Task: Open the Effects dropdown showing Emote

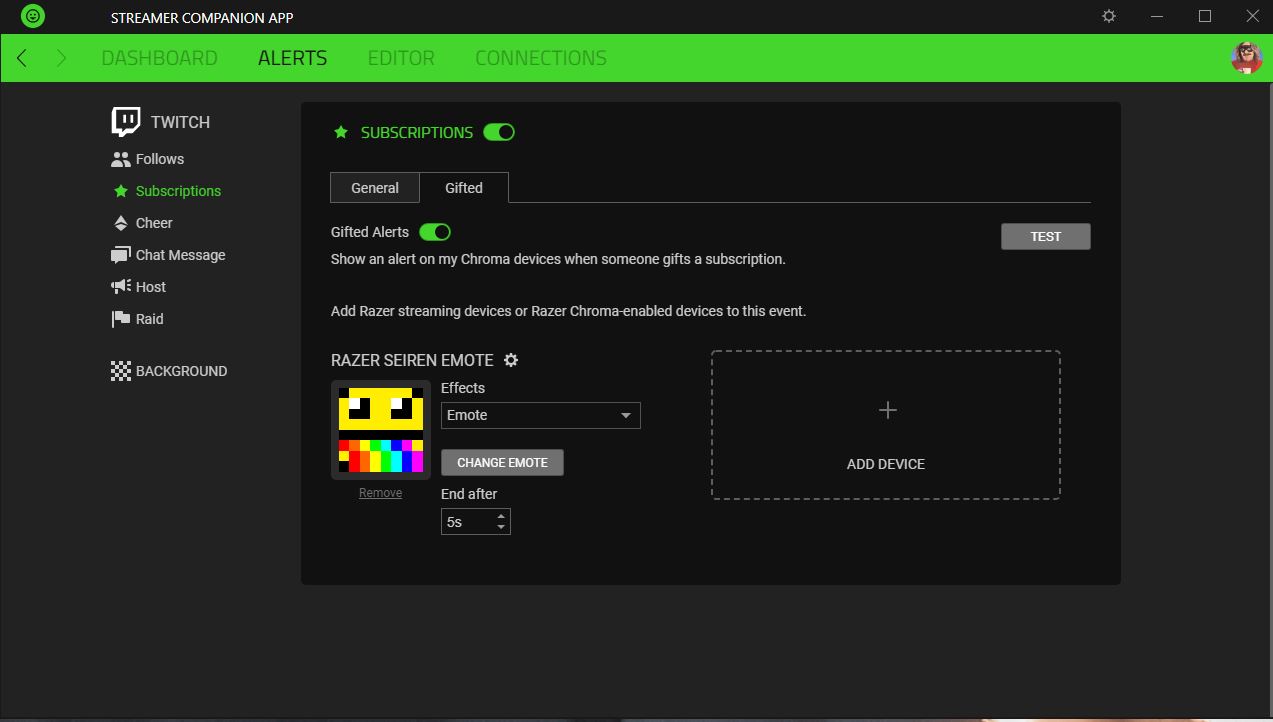Action: pos(541,415)
